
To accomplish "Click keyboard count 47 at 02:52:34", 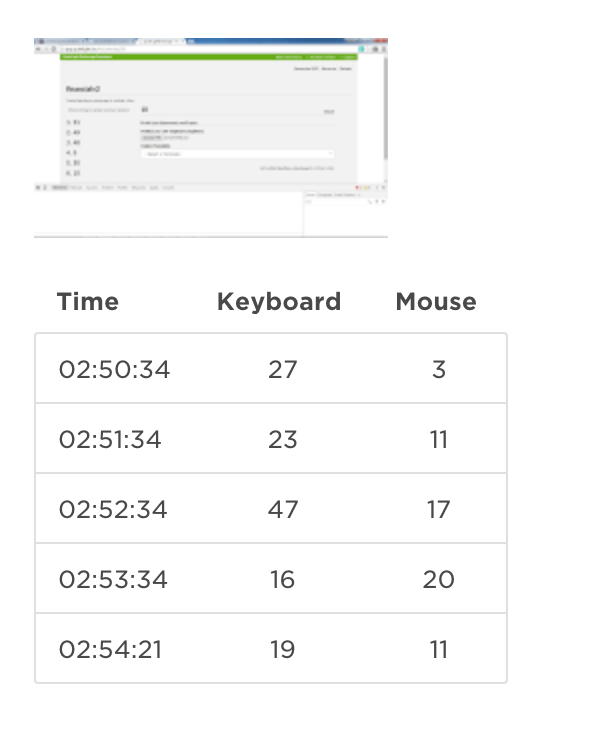I will 283,509.
